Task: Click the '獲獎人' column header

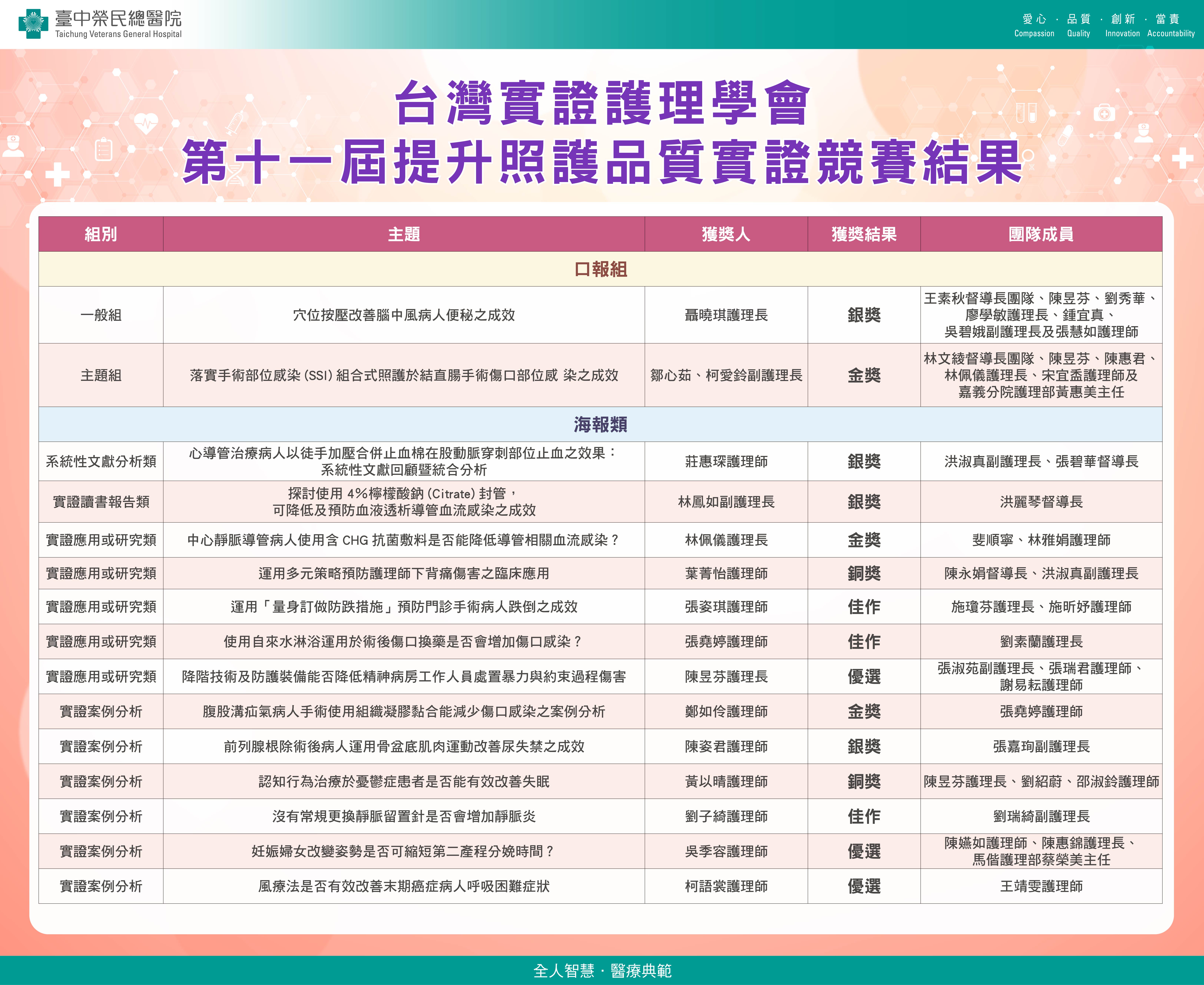Action: 726,234
